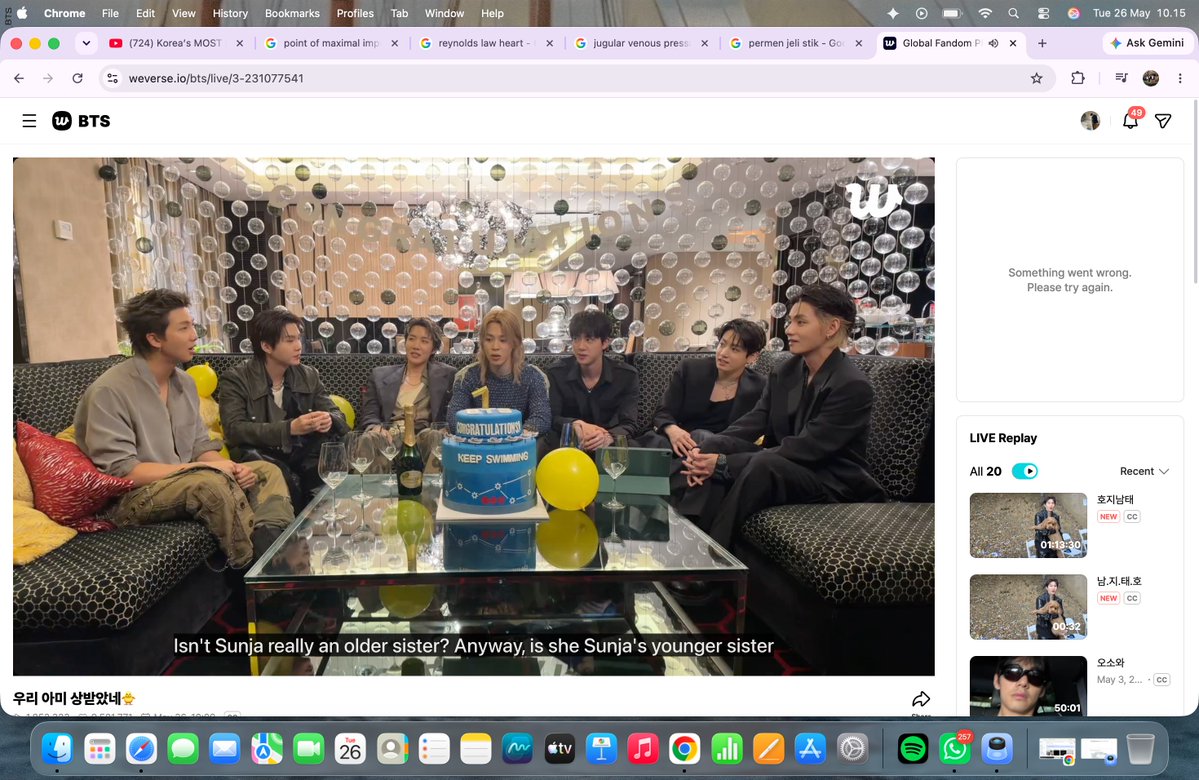This screenshot has width=1199, height=780.
Task: Go forward in browser history
Action: pos(48,78)
